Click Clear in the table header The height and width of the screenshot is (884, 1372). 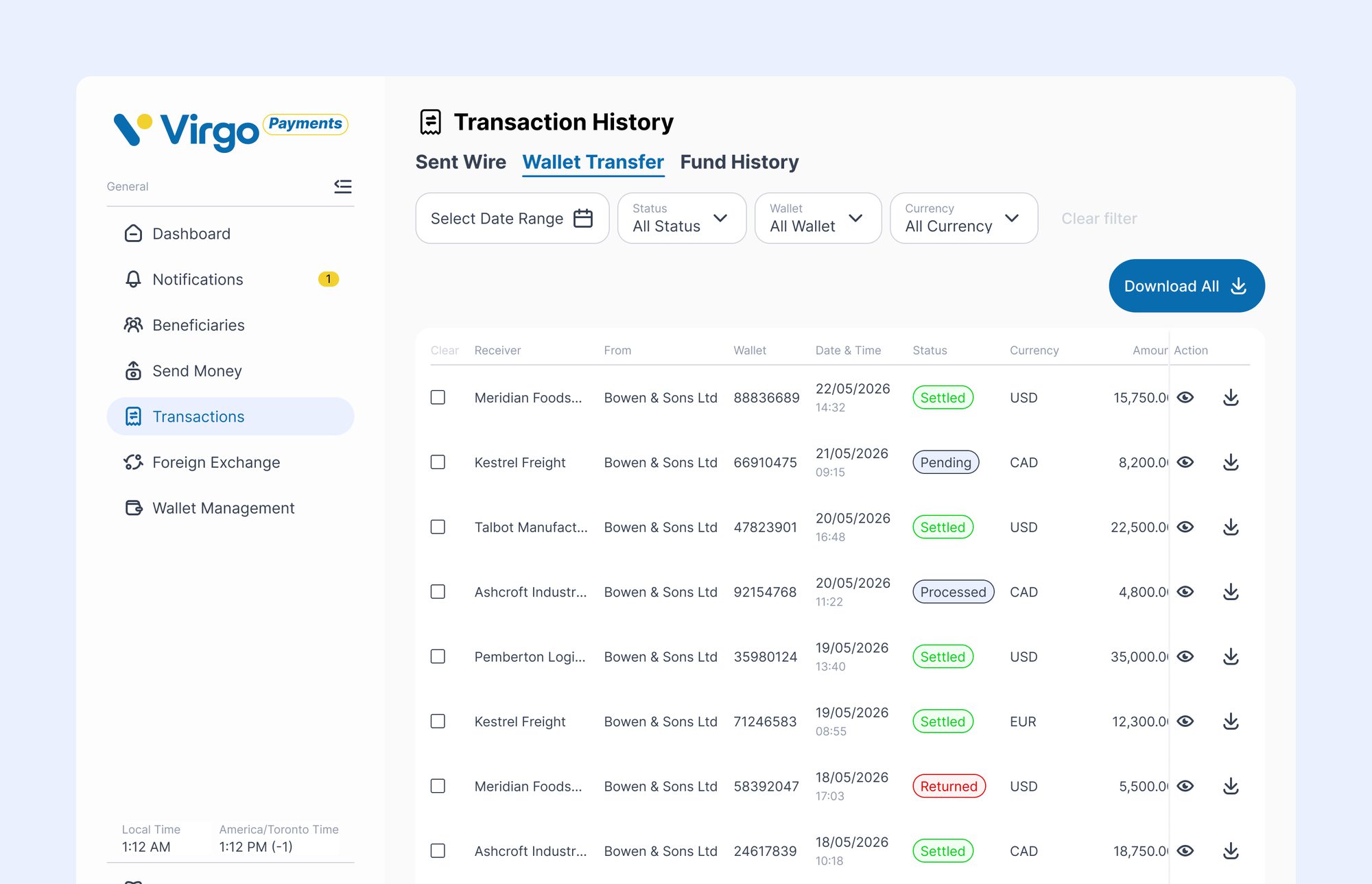click(445, 350)
